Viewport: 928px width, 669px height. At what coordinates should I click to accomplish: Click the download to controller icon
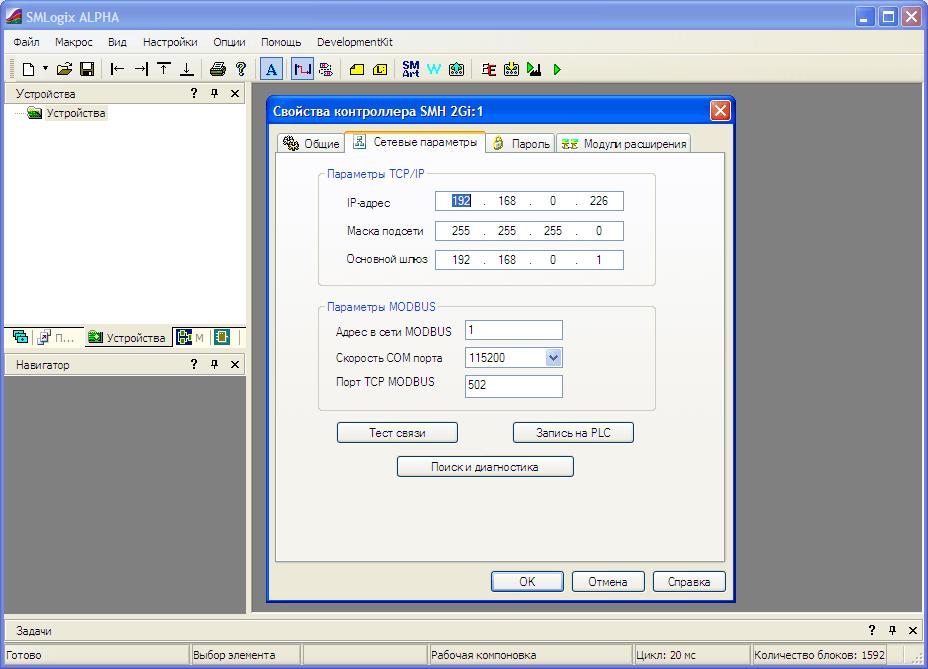(511, 69)
